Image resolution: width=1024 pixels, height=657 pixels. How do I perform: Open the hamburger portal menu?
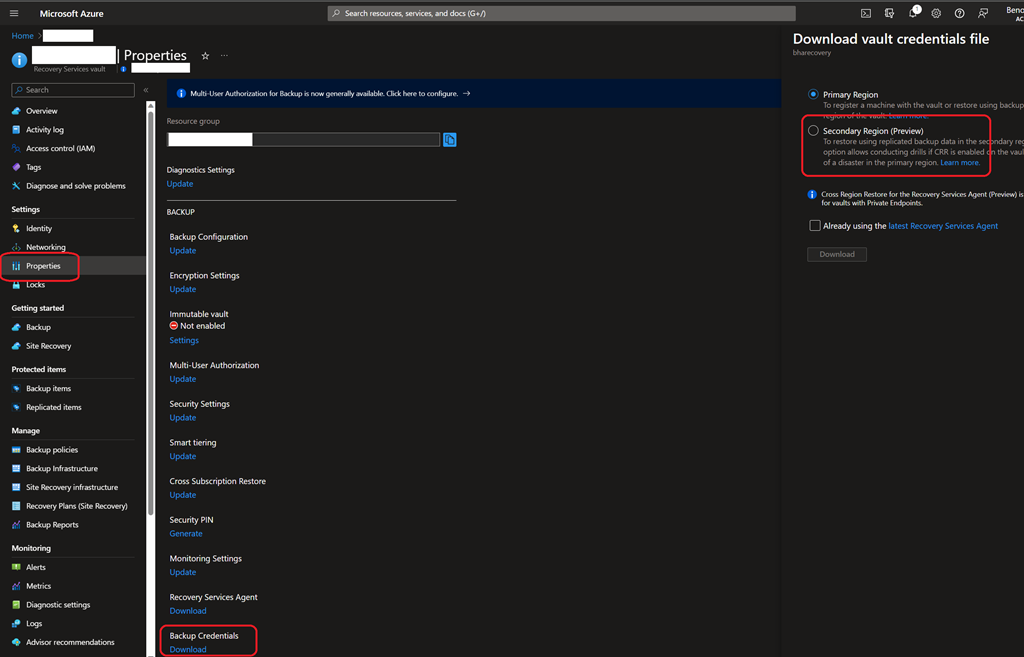pos(14,13)
